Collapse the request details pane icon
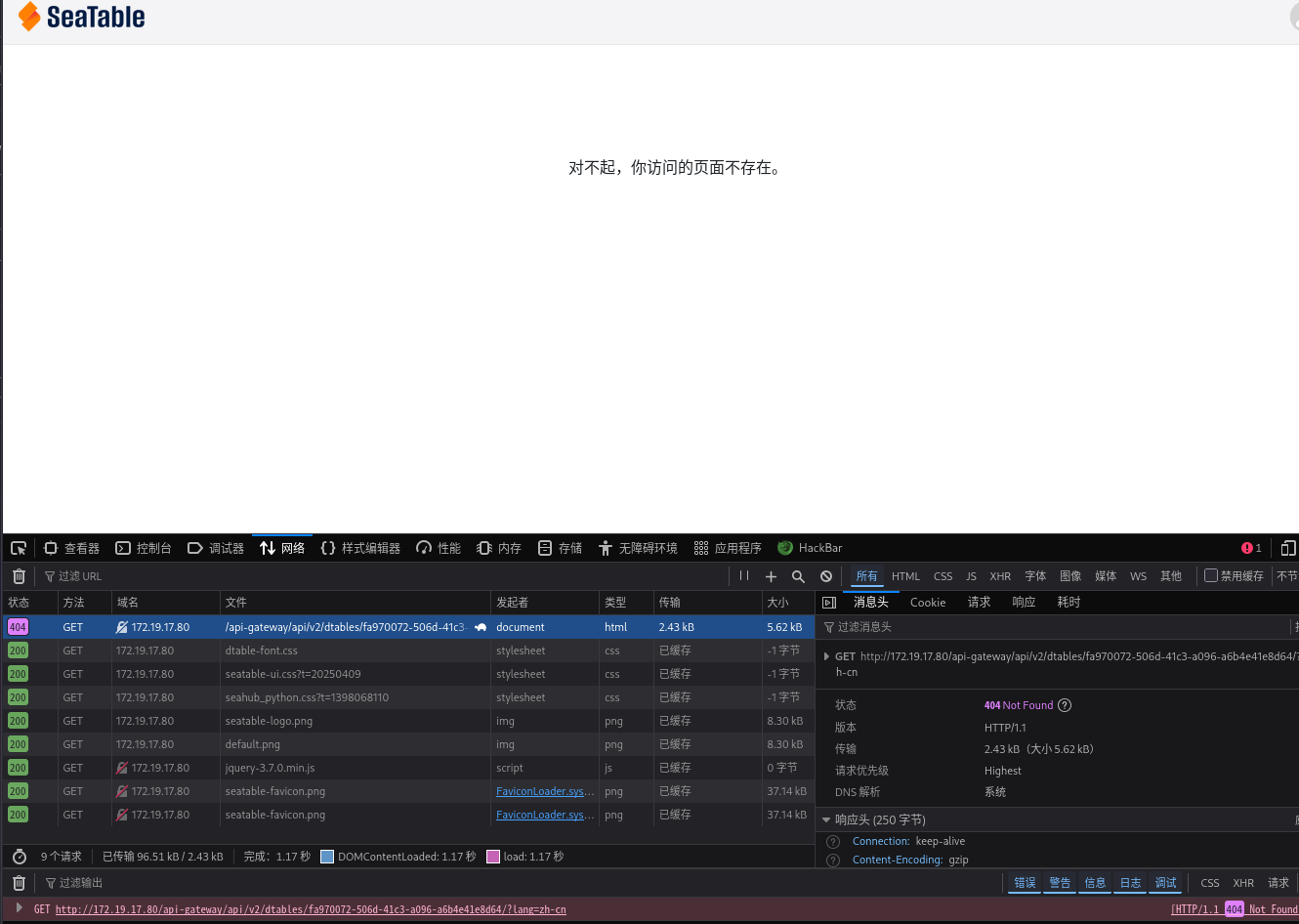Screen dimensions: 1299x924 829,603
